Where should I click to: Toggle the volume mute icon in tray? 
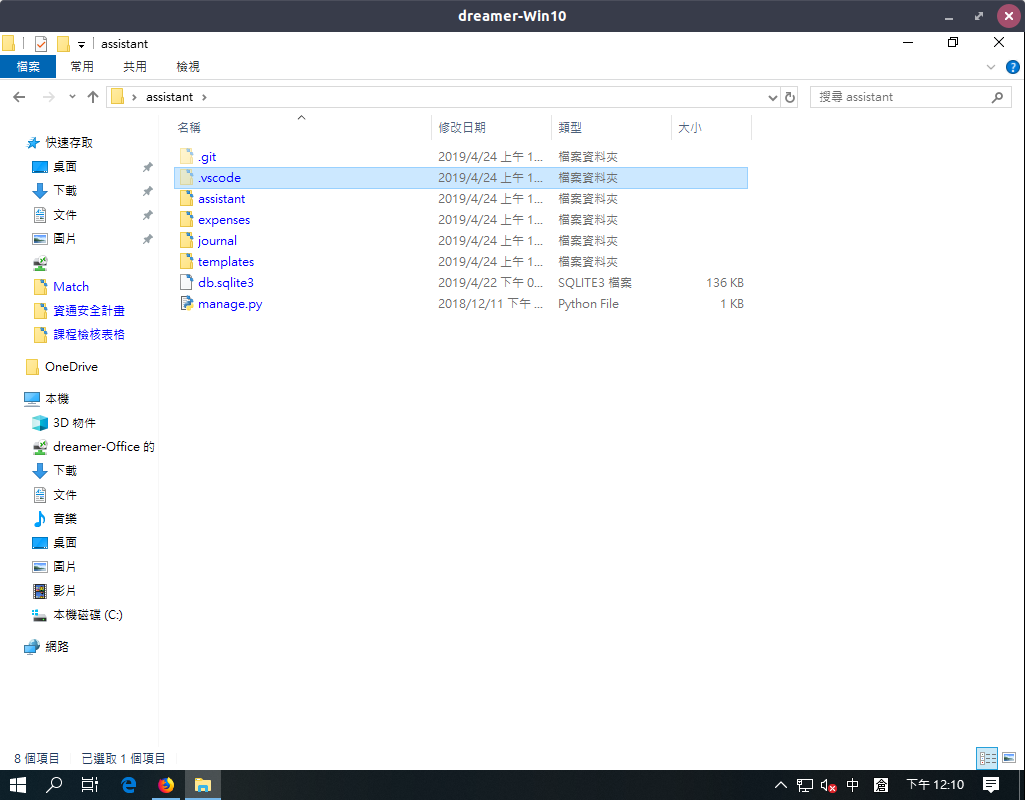click(828, 785)
